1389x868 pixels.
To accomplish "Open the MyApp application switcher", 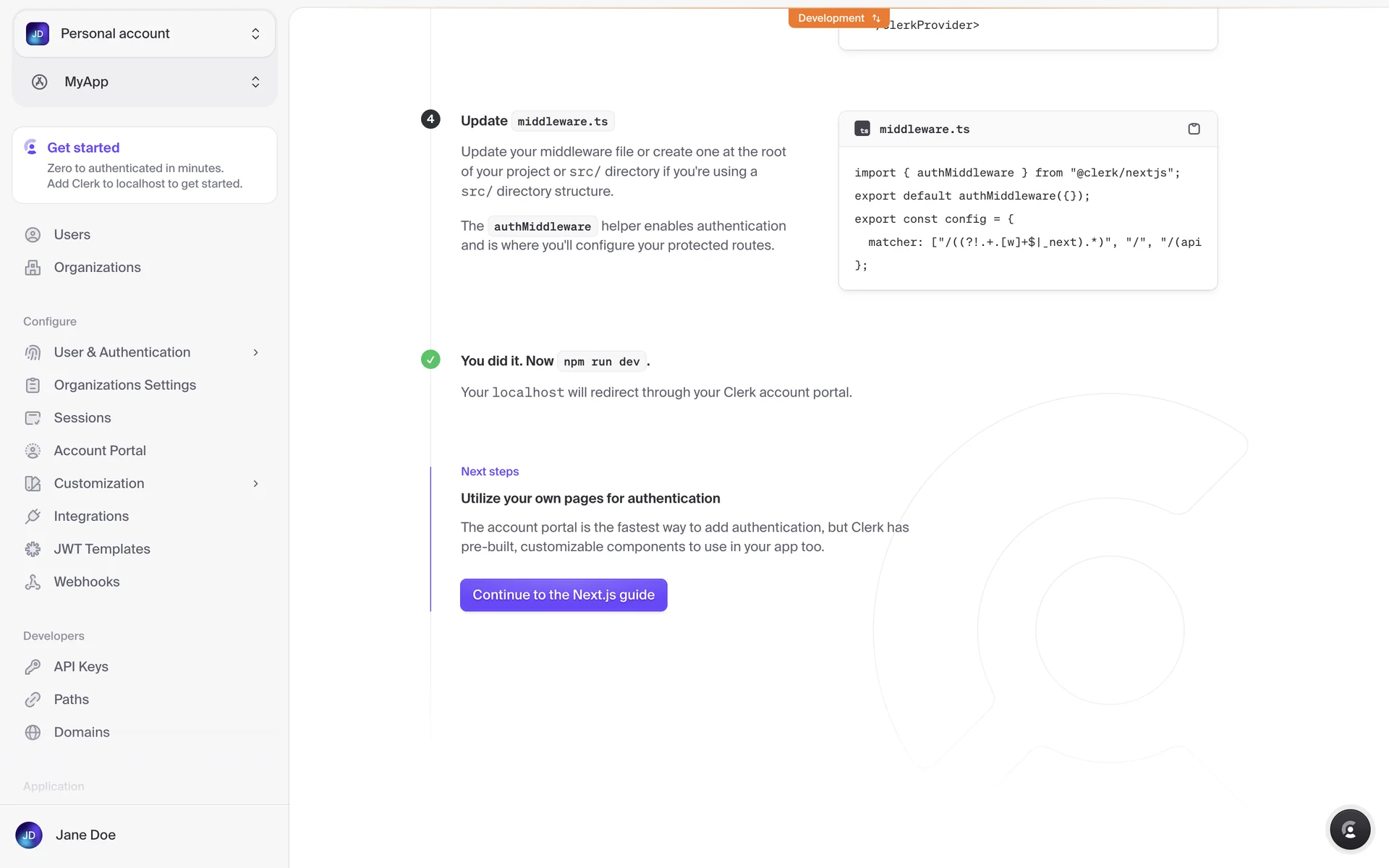I will (x=144, y=82).
